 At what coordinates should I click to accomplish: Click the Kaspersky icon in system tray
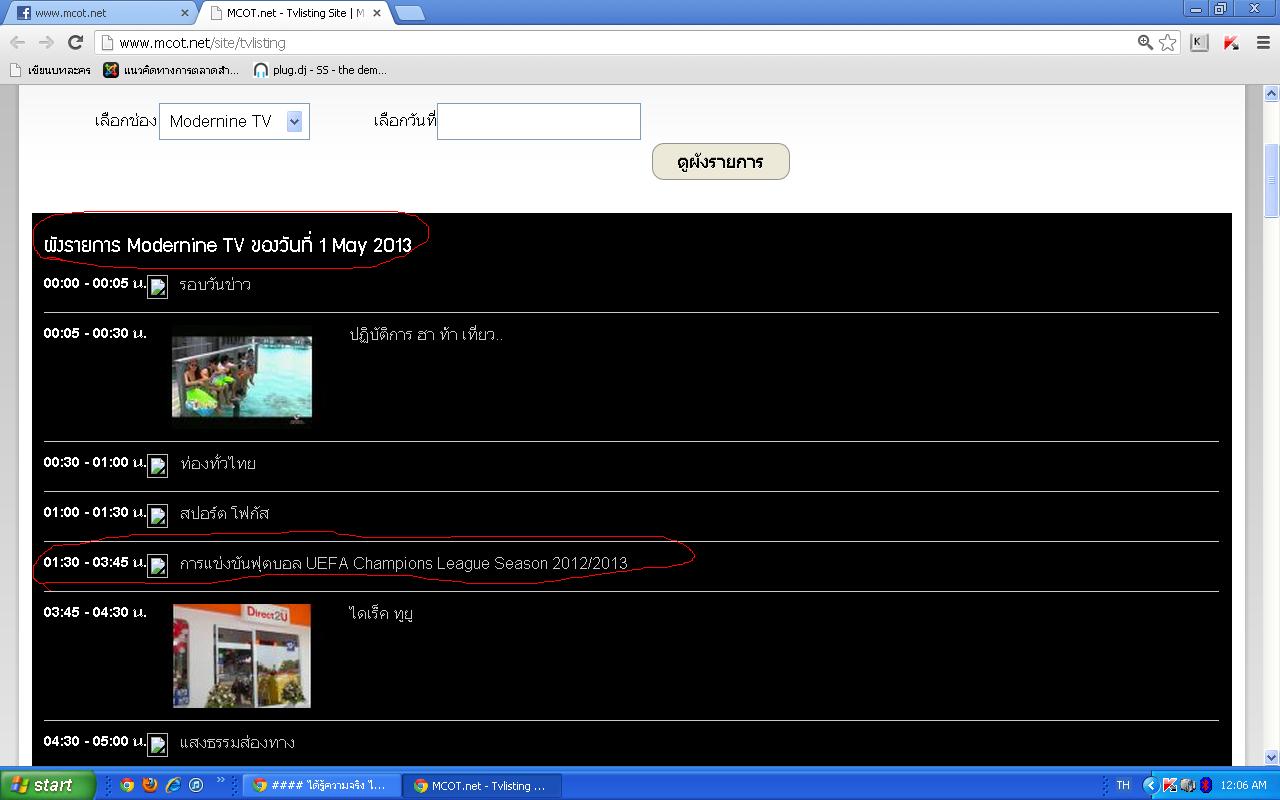[1170, 785]
